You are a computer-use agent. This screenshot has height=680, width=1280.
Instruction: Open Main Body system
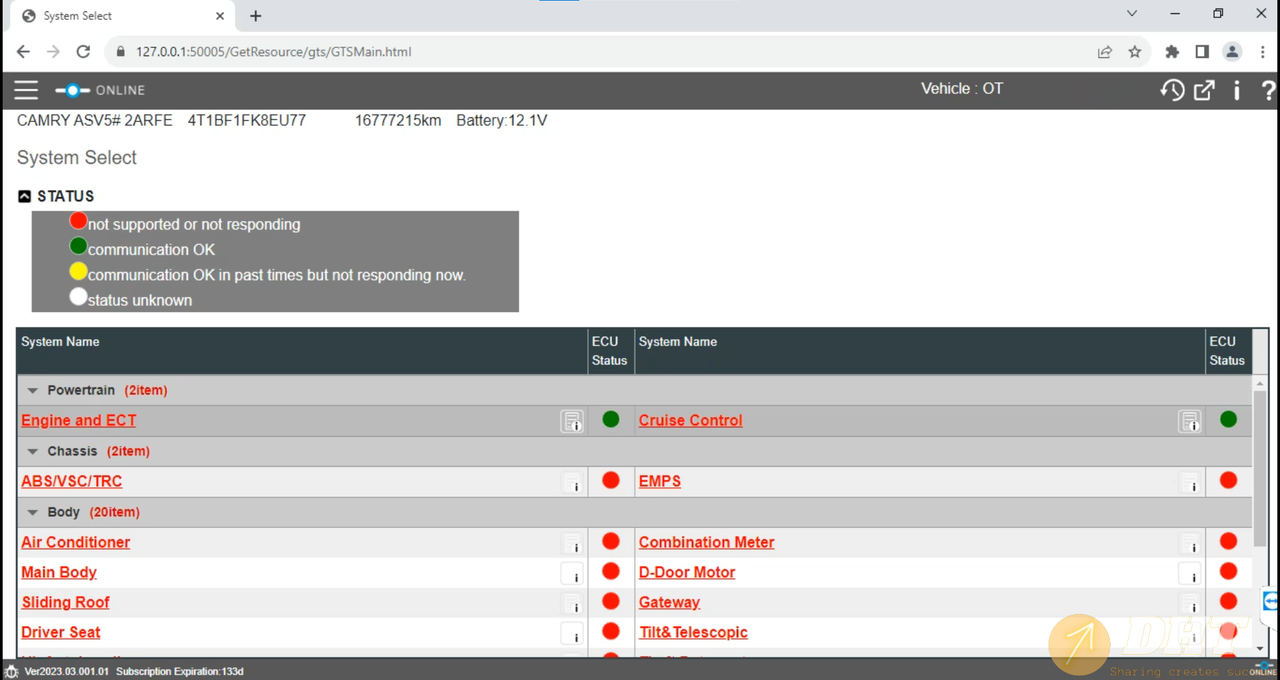click(59, 573)
